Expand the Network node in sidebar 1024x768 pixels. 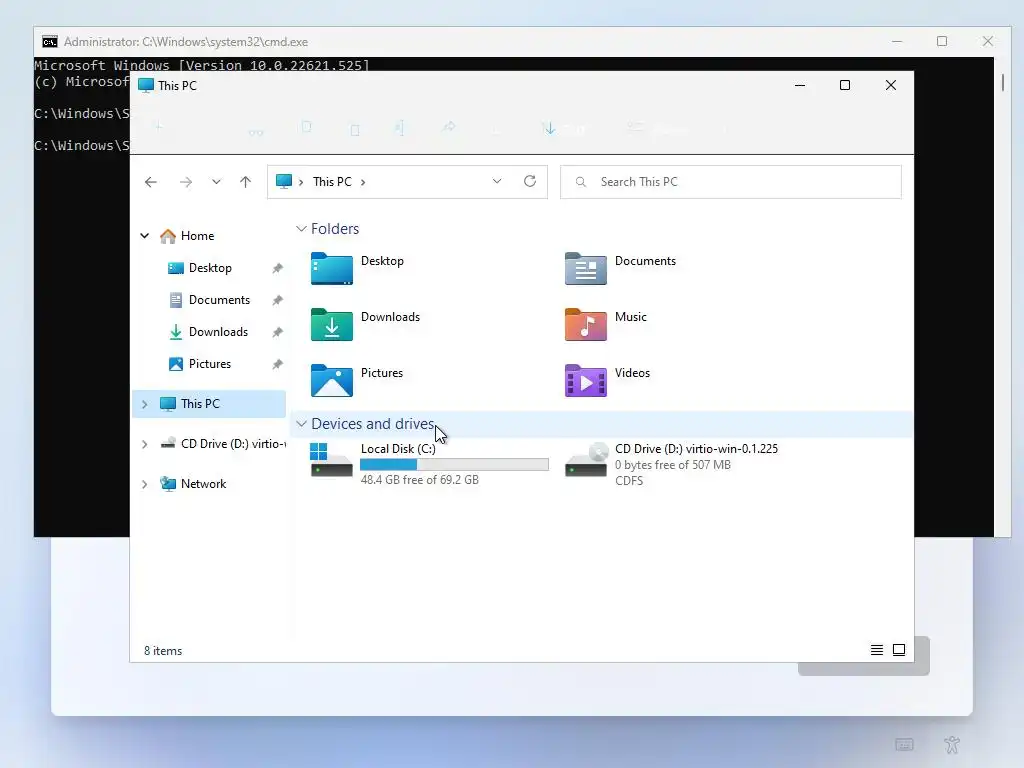(145, 484)
